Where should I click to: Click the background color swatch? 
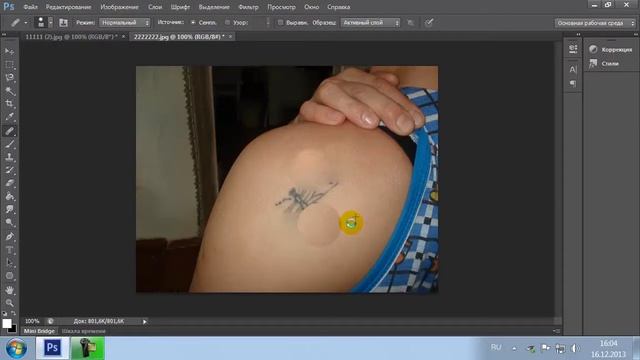pos(13,329)
